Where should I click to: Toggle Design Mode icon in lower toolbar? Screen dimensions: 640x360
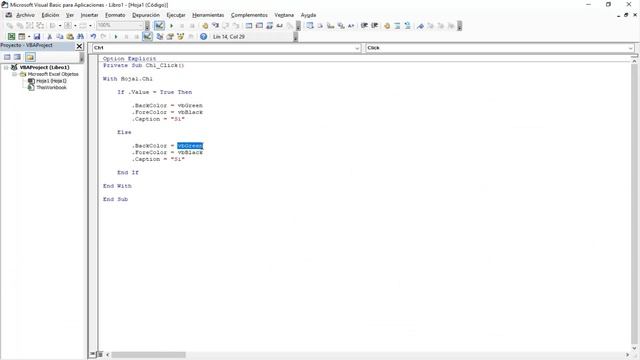tap(147, 37)
